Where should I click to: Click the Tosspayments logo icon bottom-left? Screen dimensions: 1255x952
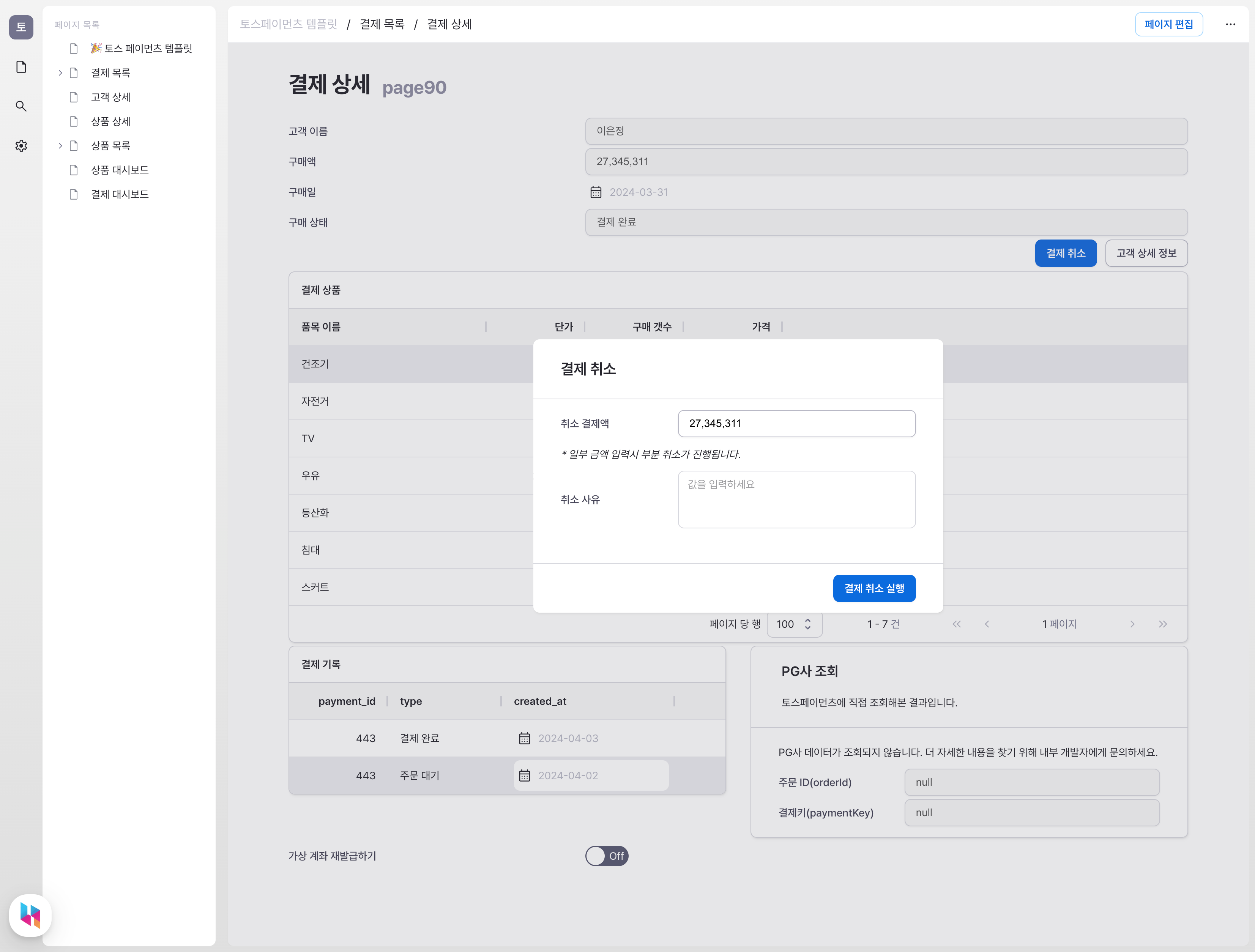tap(30, 914)
